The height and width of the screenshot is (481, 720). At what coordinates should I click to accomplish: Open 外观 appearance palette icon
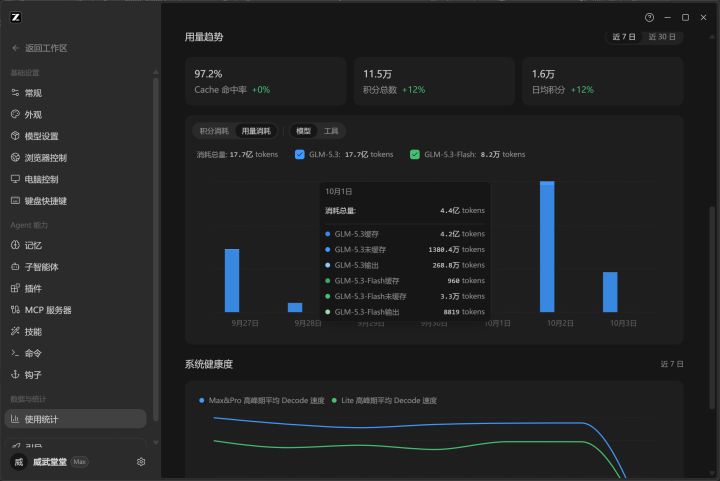click(x=15, y=114)
